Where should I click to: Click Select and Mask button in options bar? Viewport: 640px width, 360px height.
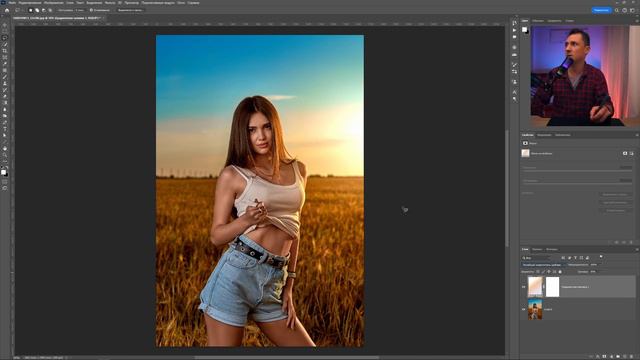click(130, 10)
